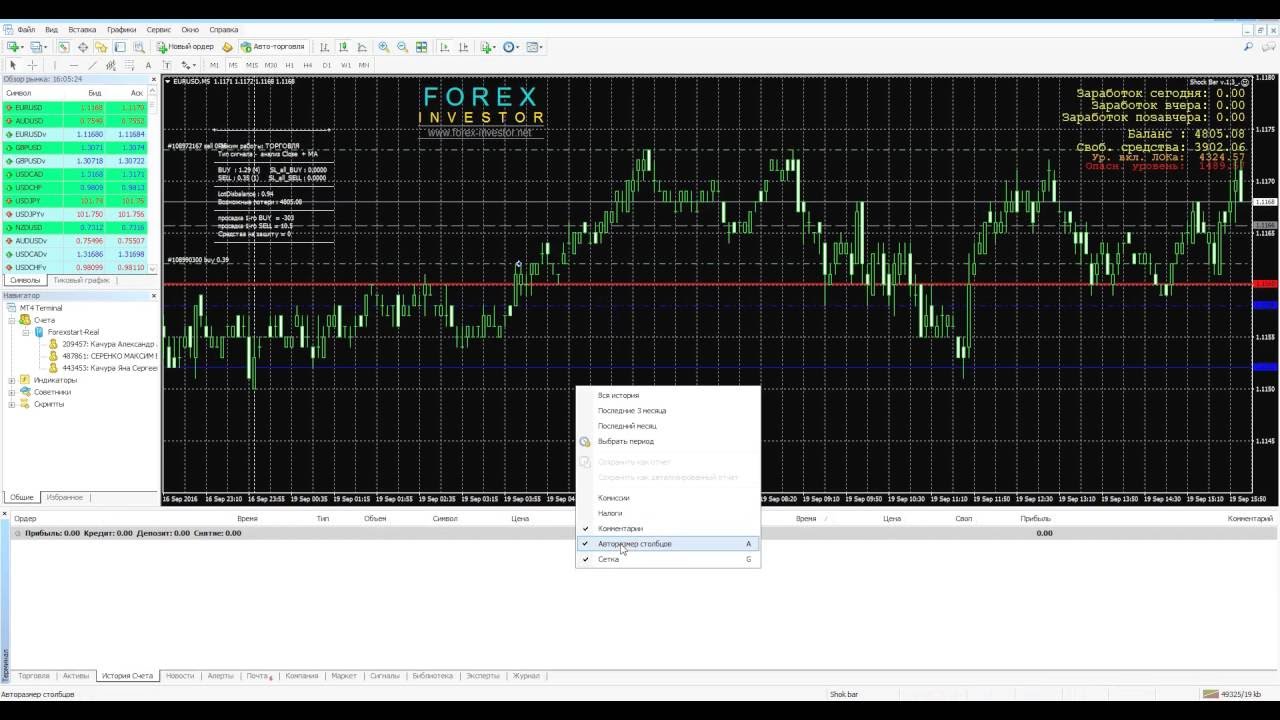The image size is (1280, 720).
Task: Switch to the Журнал terminal tab
Action: click(526, 676)
